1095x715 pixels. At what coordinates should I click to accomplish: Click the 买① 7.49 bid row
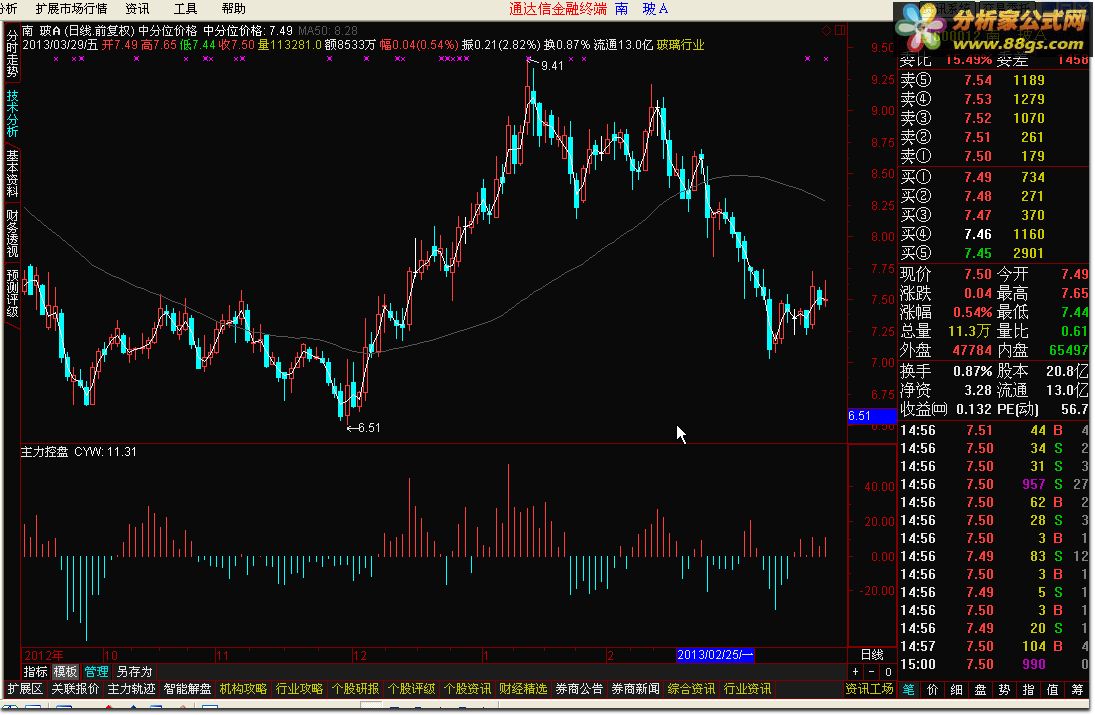click(994, 177)
